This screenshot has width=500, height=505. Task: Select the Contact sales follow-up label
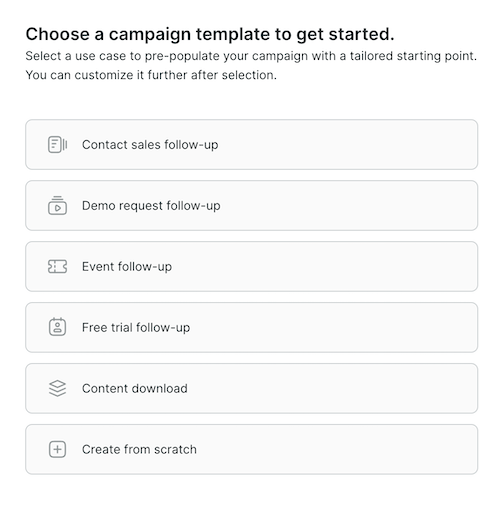pyautogui.click(x=150, y=145)
